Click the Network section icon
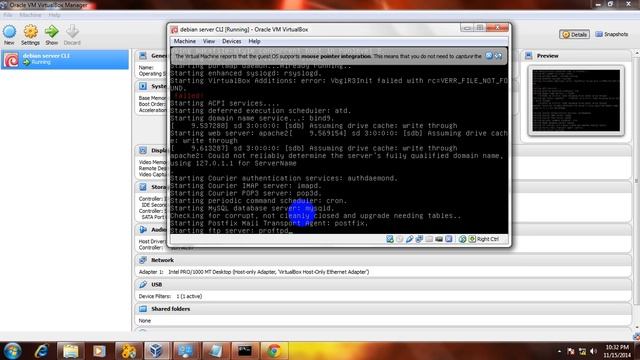Viewport: 640px width, 360px height. click(143, 260)
